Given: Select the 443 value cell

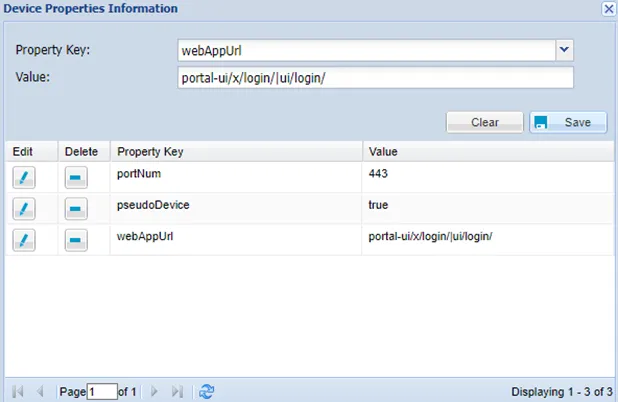Looking at the screenshot, I should point(488,177).
